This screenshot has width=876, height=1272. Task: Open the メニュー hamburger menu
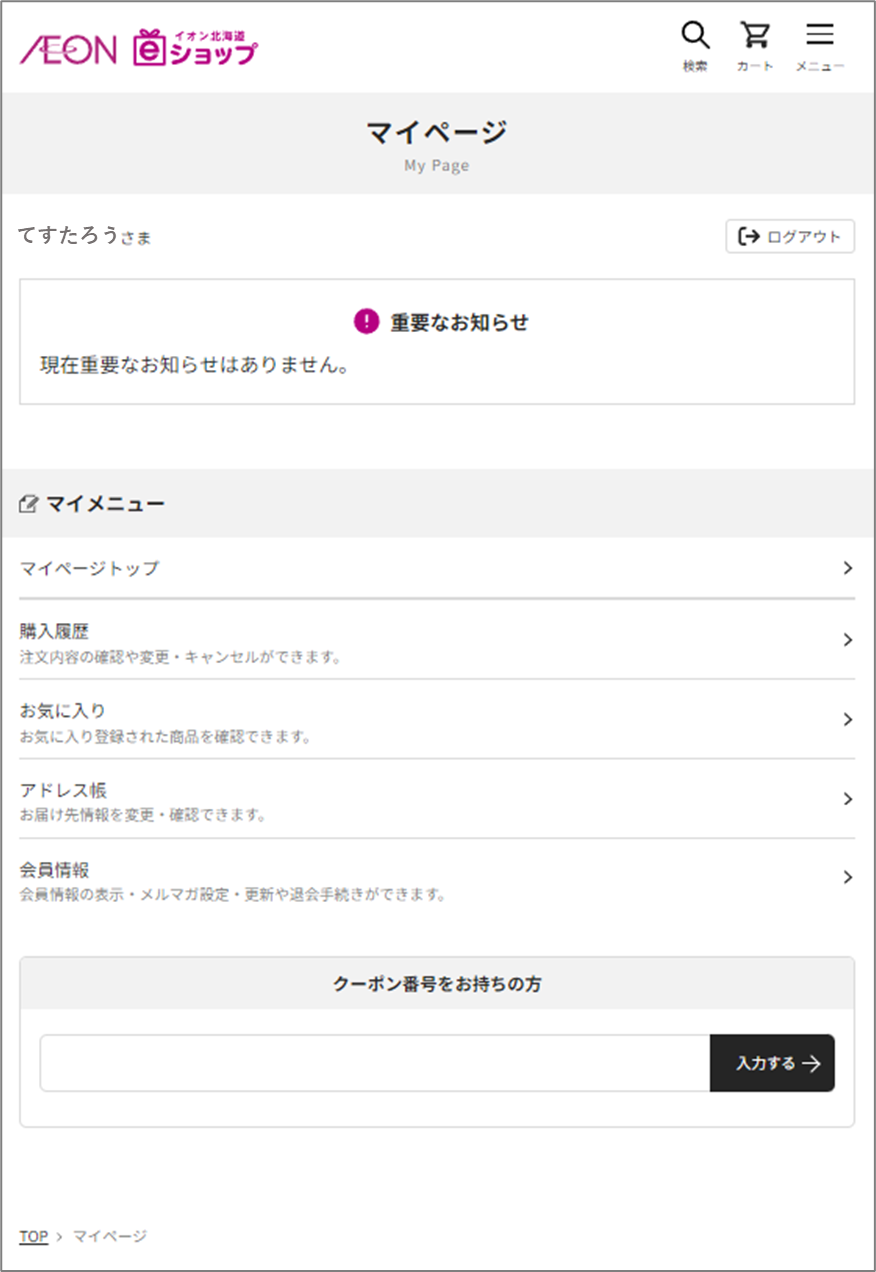[x=820, y=47]
